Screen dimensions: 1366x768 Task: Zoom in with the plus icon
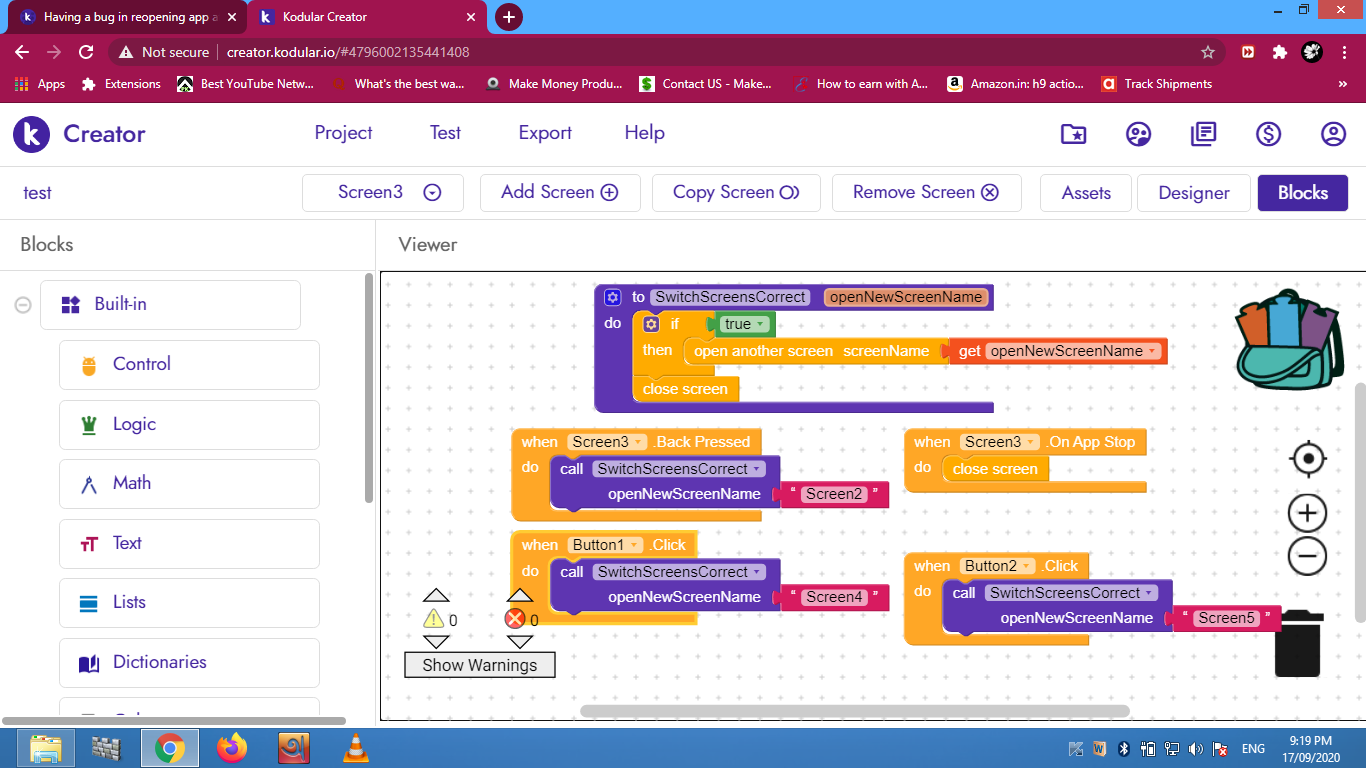[1307, 514]
